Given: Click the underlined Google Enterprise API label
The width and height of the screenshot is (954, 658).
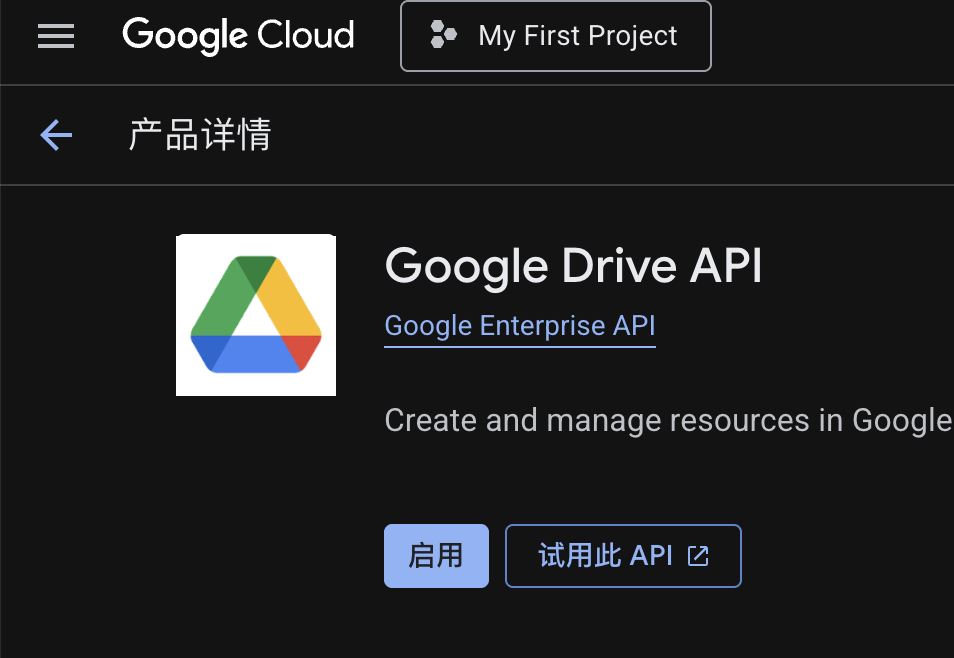Looking at the screenshot, I should 519,325.
